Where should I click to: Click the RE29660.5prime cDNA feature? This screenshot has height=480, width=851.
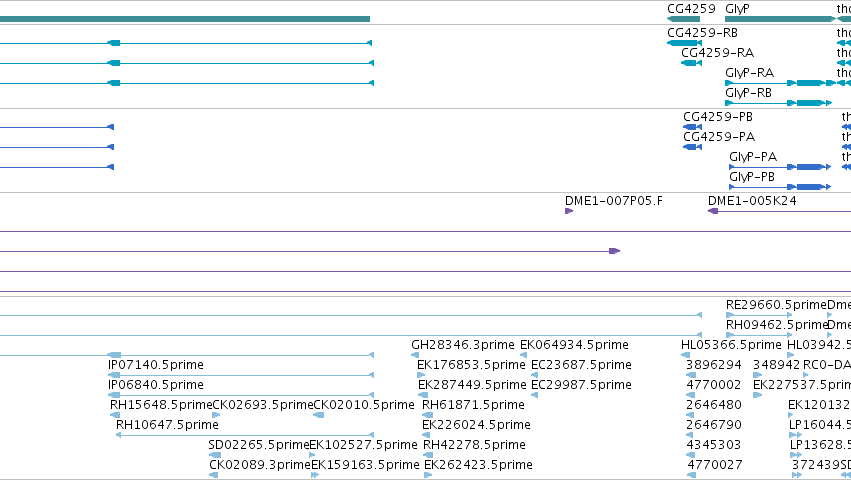759,315
